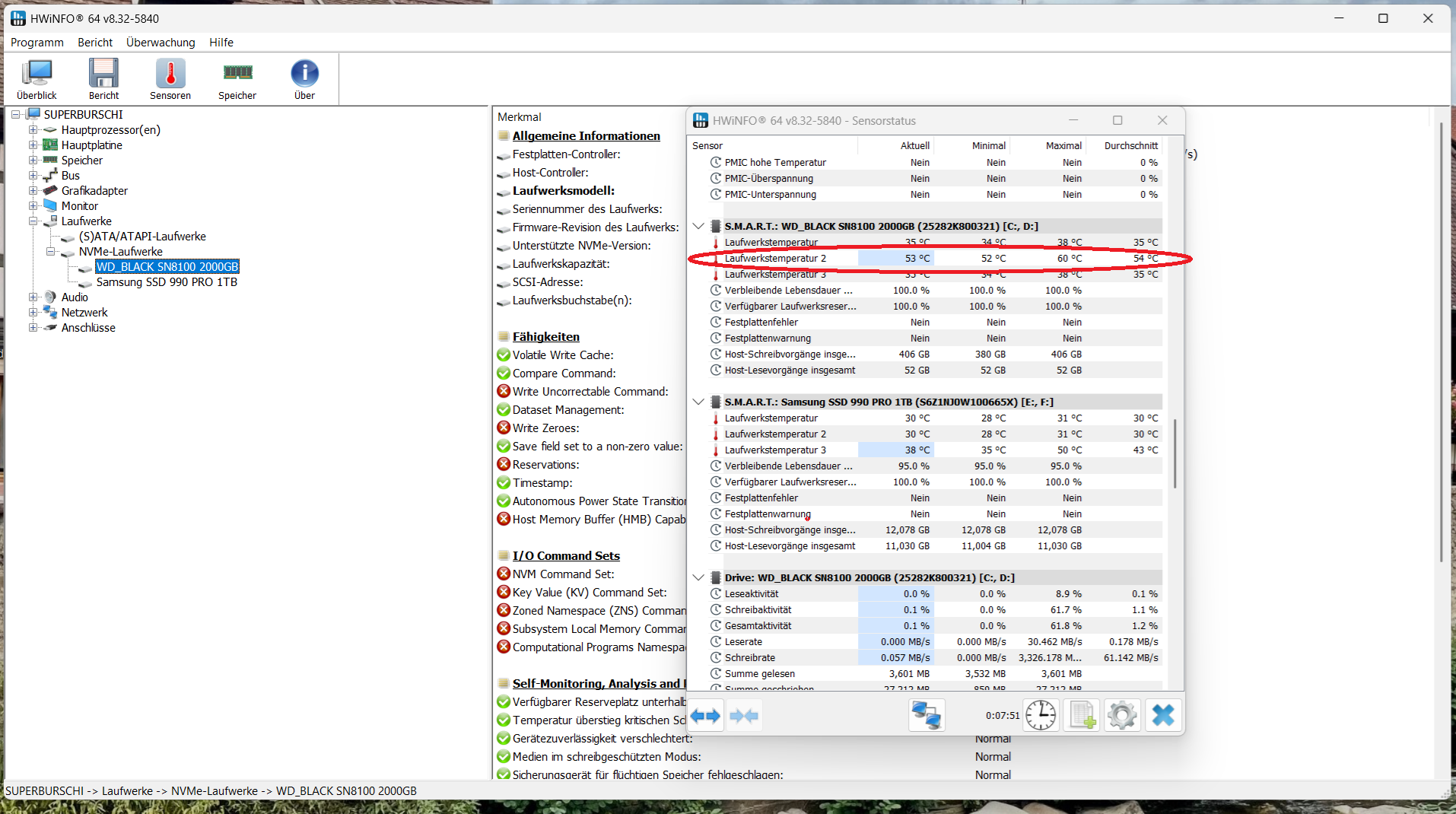Collapse the S.M.A.R.T. WD_BLACK SN8100 sensor group
Viewport: 1456px width, 814px height.
pyautogui.click(x=698, y=227)
